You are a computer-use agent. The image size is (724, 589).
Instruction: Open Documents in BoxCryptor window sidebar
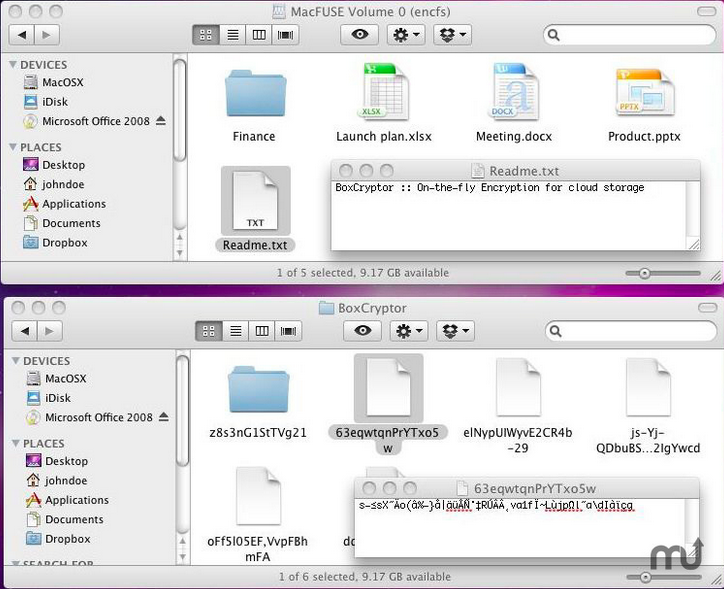click(64, 519)
